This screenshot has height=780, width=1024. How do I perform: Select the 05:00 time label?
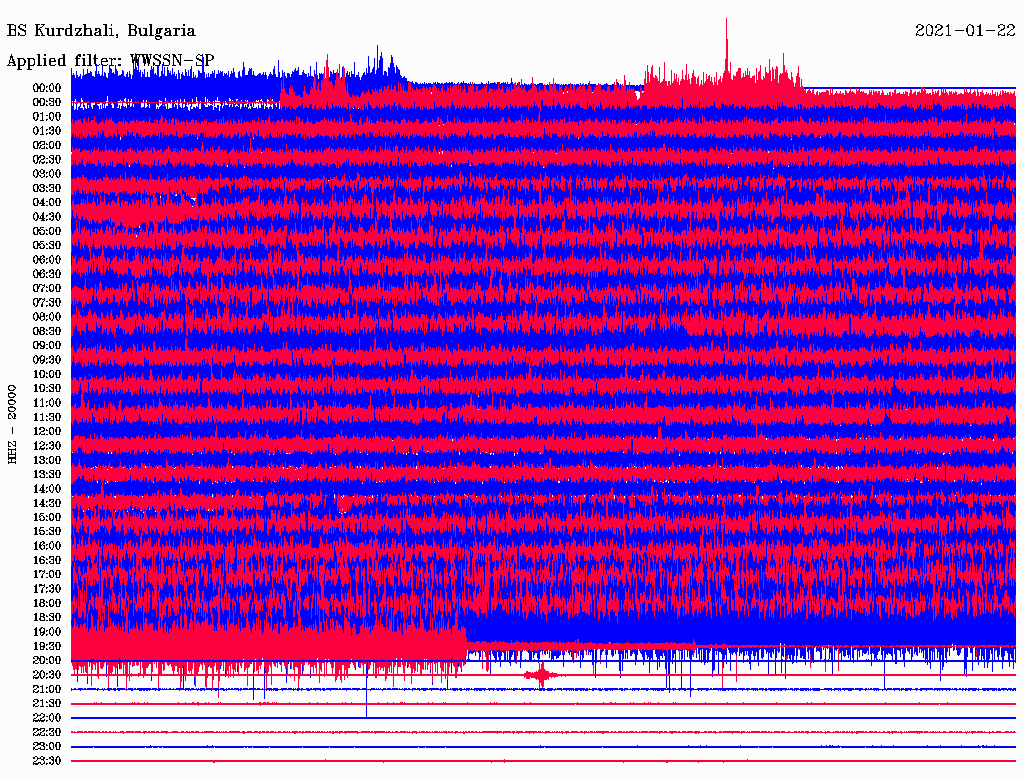click(x=47, y=231)
